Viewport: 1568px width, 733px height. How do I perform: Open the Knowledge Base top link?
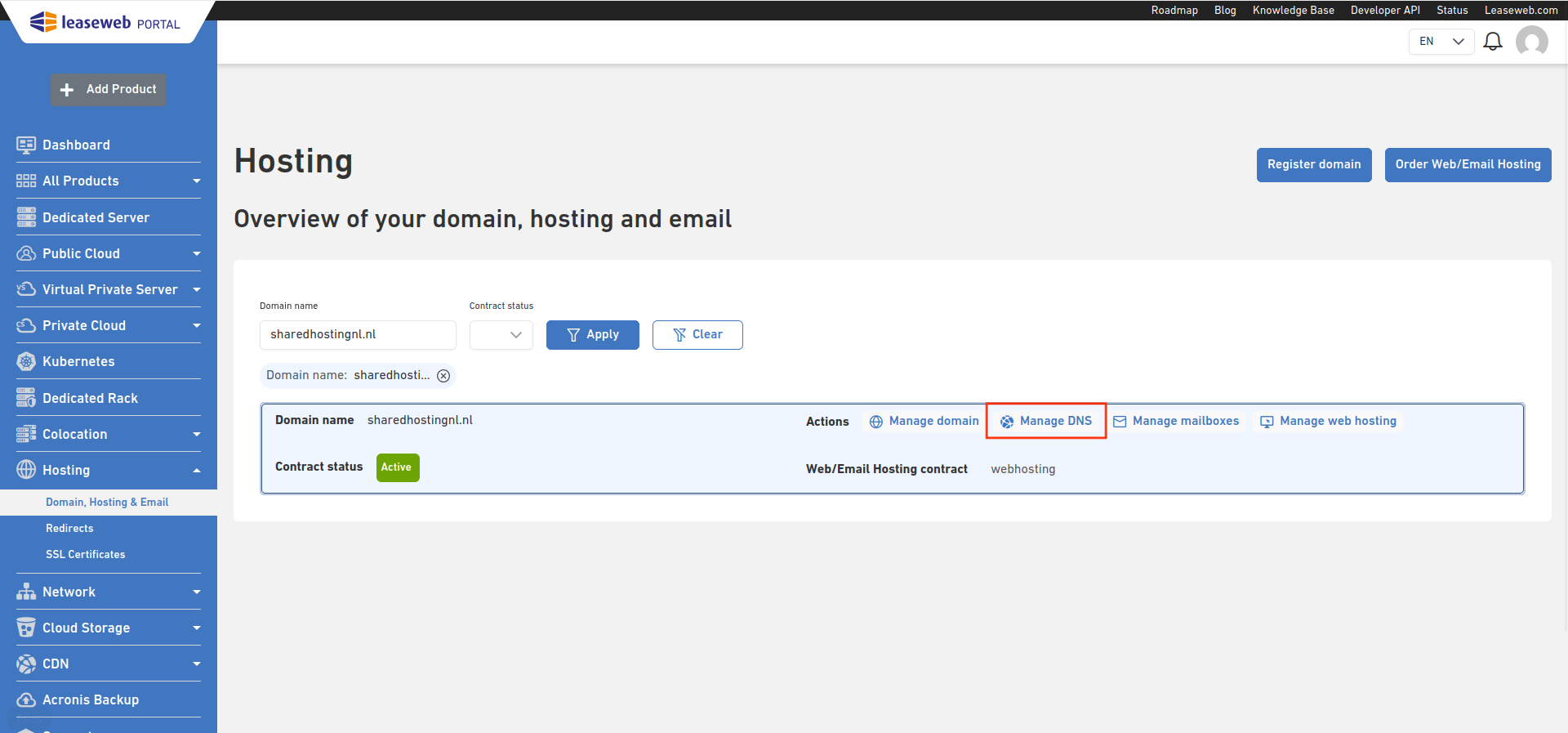point(1294,10)
